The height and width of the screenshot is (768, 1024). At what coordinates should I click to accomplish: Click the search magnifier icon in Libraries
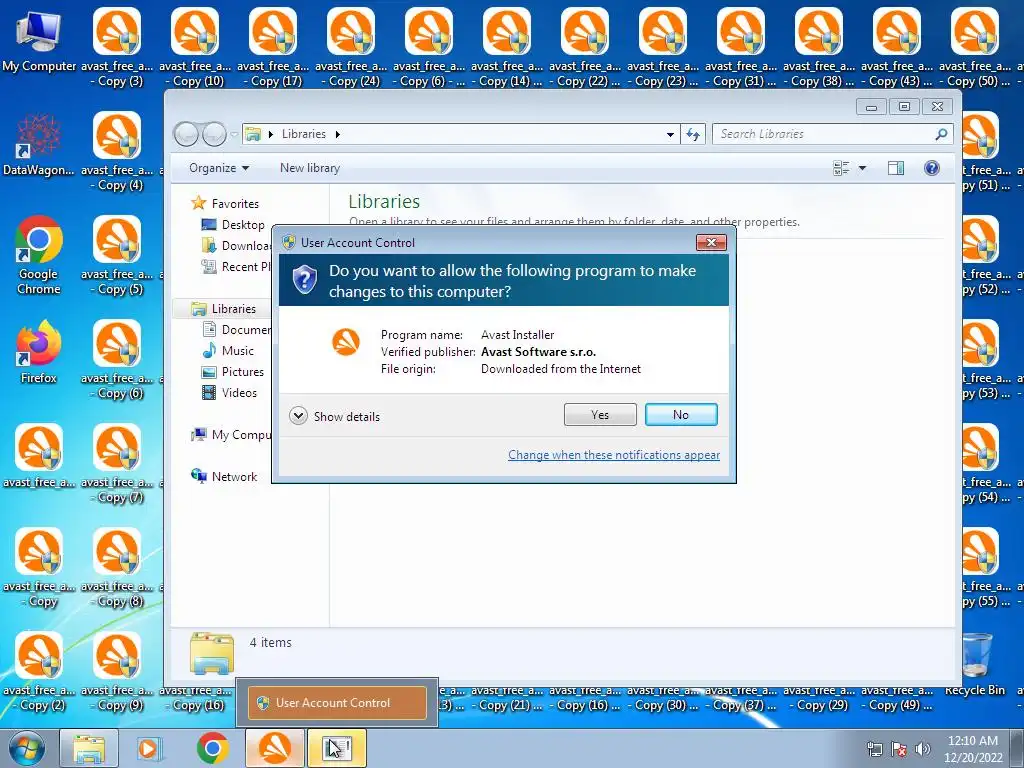tap(940, 134)
